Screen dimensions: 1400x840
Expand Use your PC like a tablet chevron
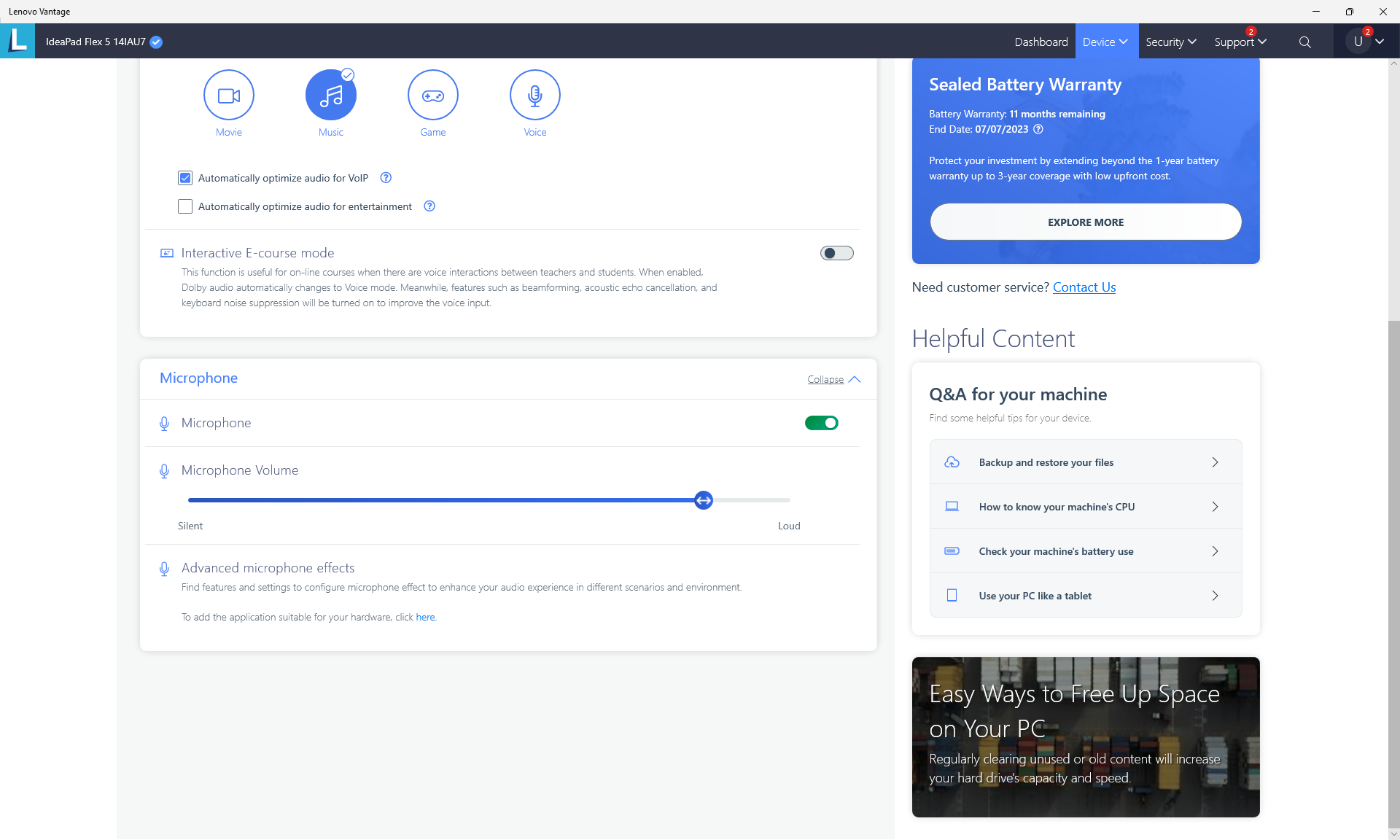[1215, 596]
